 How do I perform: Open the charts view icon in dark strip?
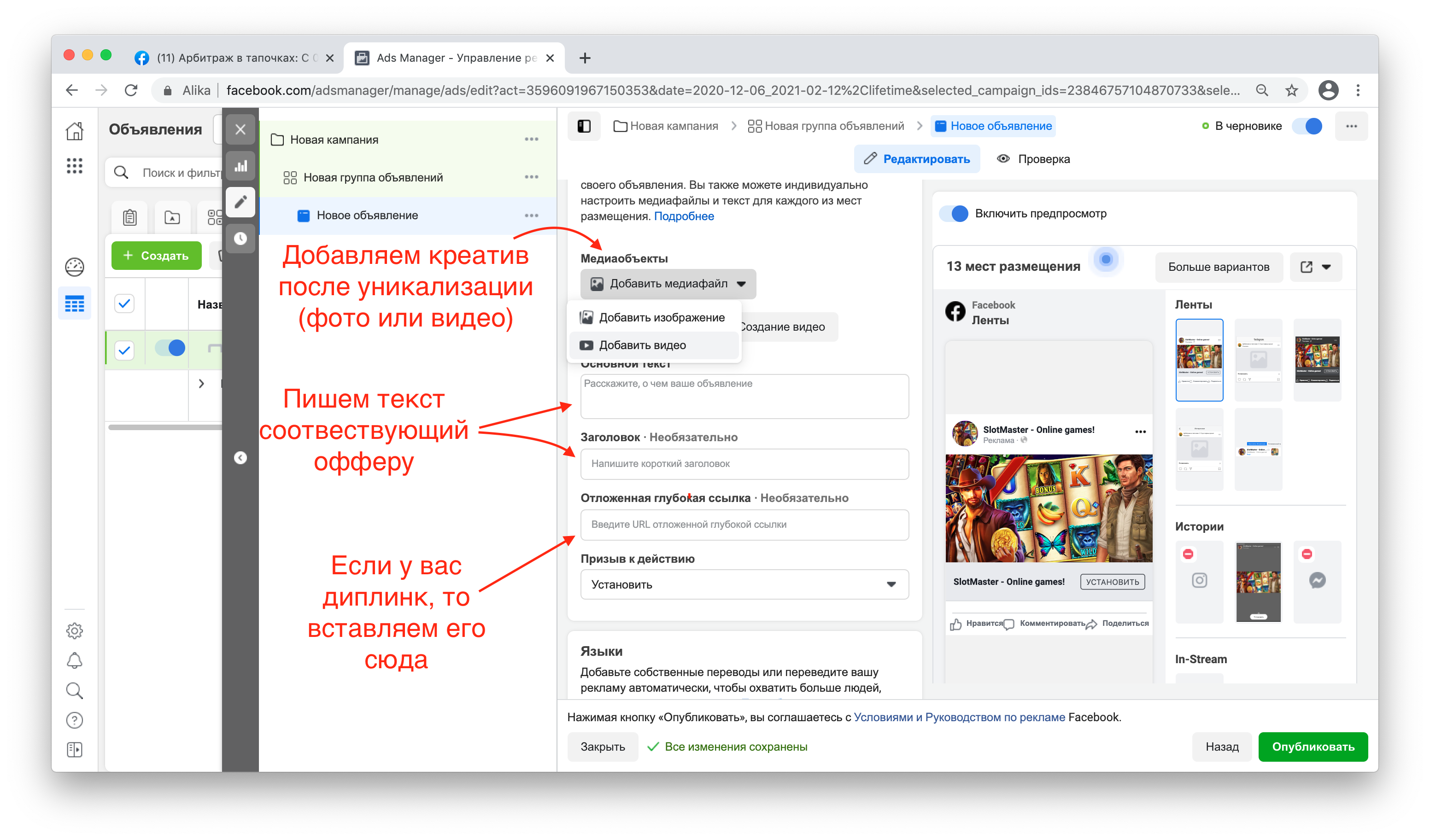pyautogui.click(x=240, y=166)
